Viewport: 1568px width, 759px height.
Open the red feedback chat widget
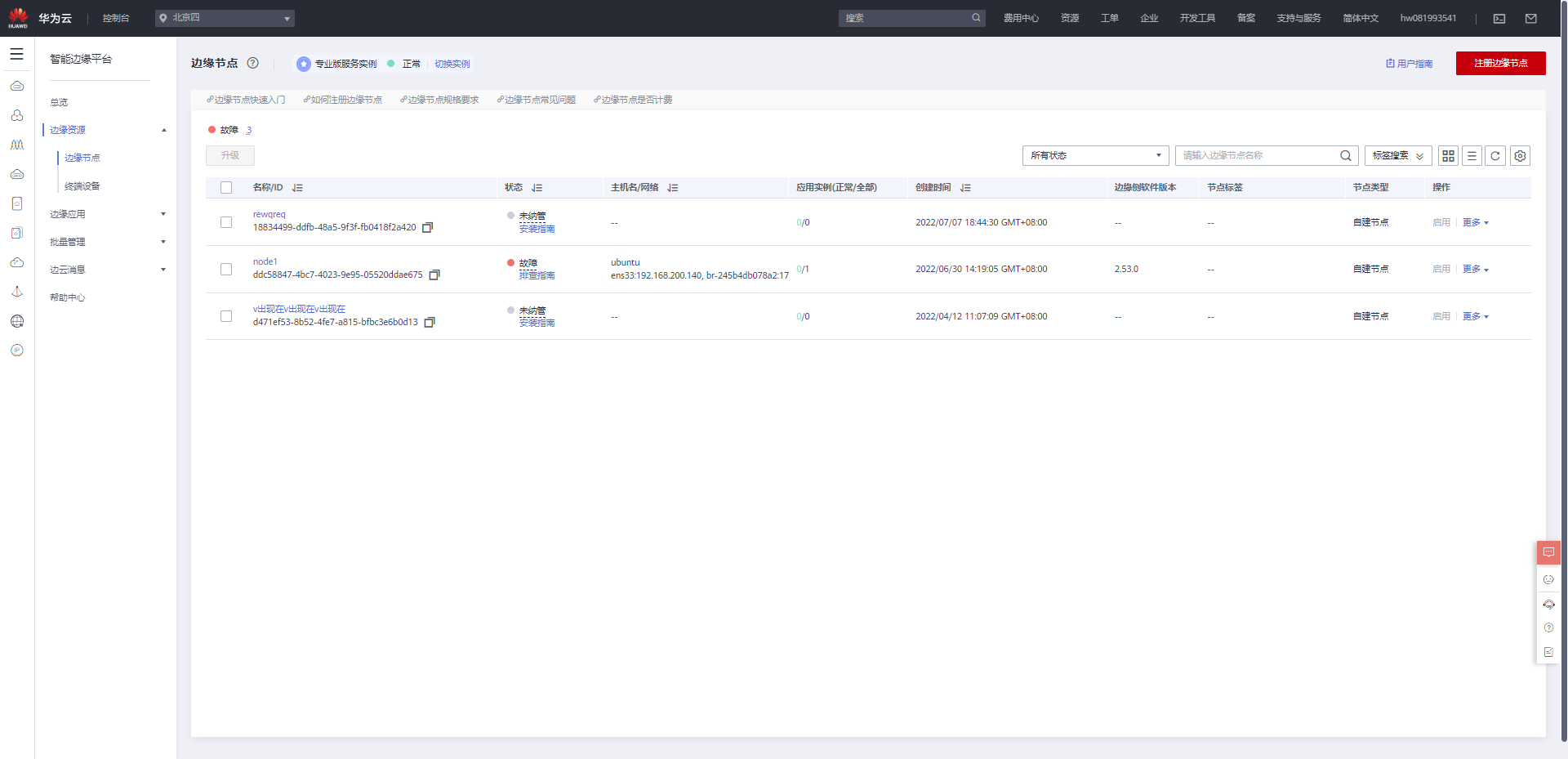coord(1548,553)
